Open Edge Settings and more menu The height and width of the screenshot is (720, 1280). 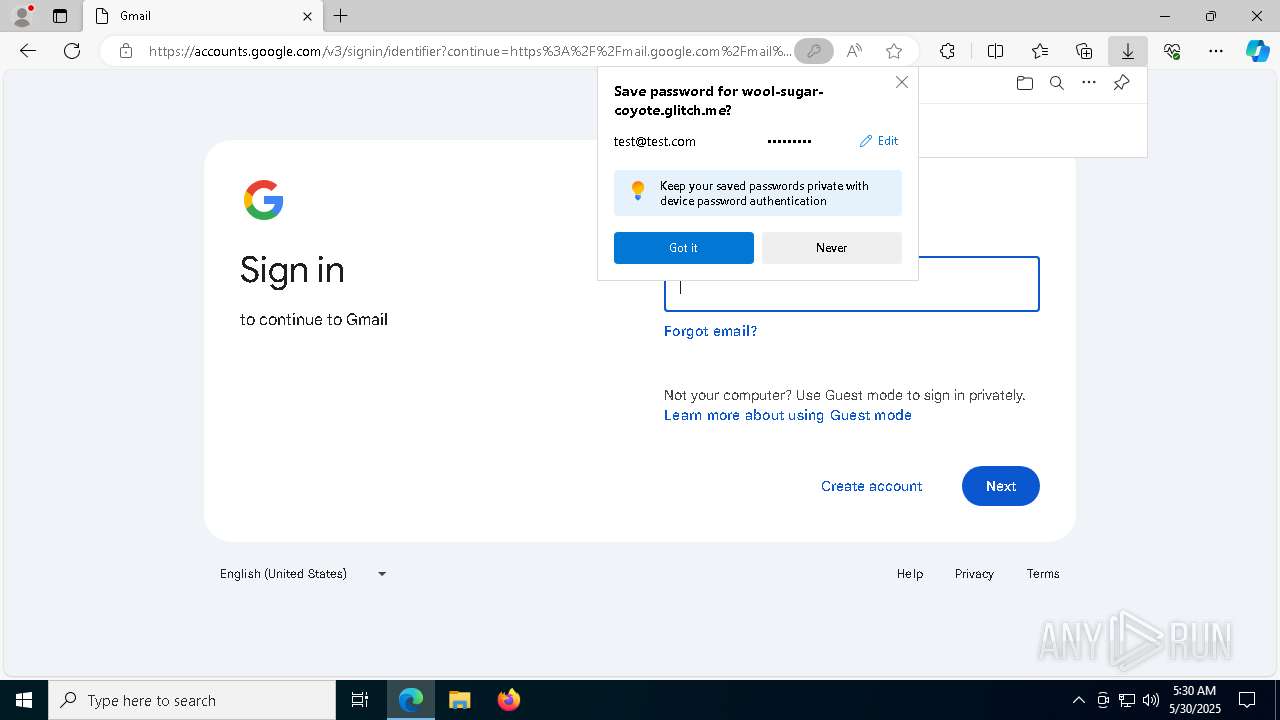click(1216, 51)
